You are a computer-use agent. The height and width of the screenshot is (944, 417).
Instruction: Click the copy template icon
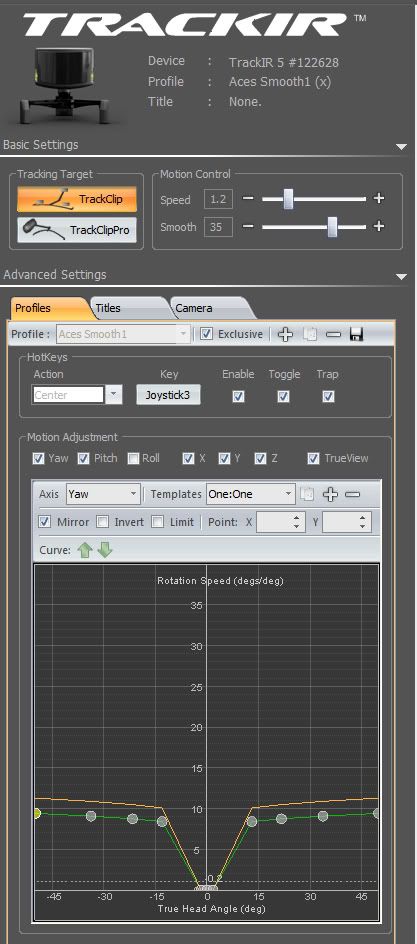[x=307, y=494]
